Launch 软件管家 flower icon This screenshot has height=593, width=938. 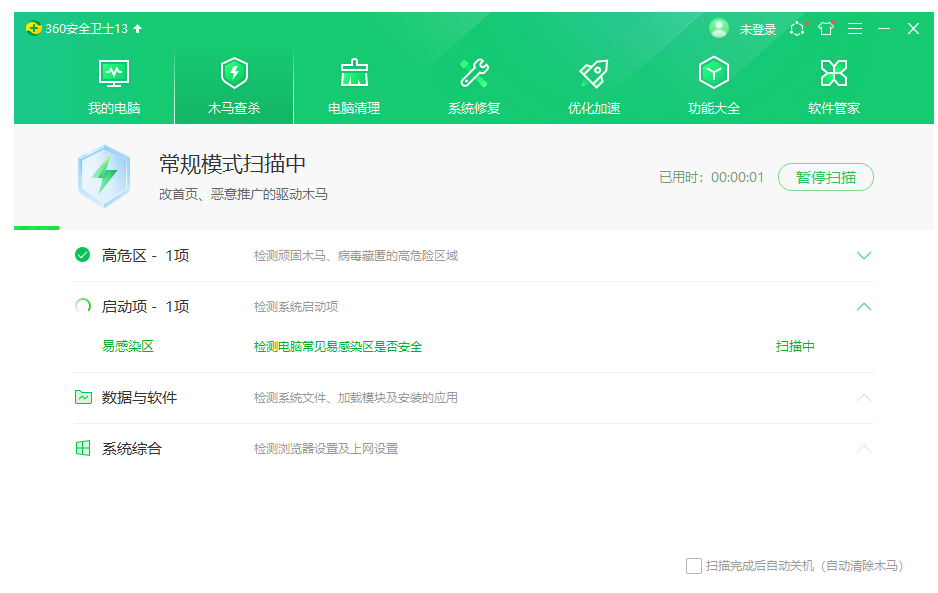click(x=833, y=74)
